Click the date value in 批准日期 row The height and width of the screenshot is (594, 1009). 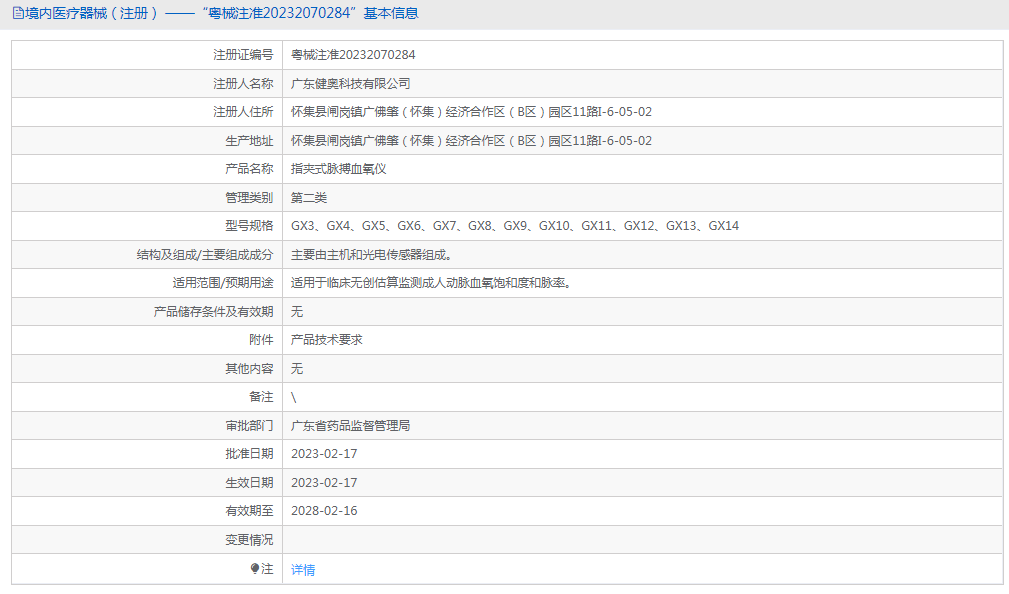(324, 454)
